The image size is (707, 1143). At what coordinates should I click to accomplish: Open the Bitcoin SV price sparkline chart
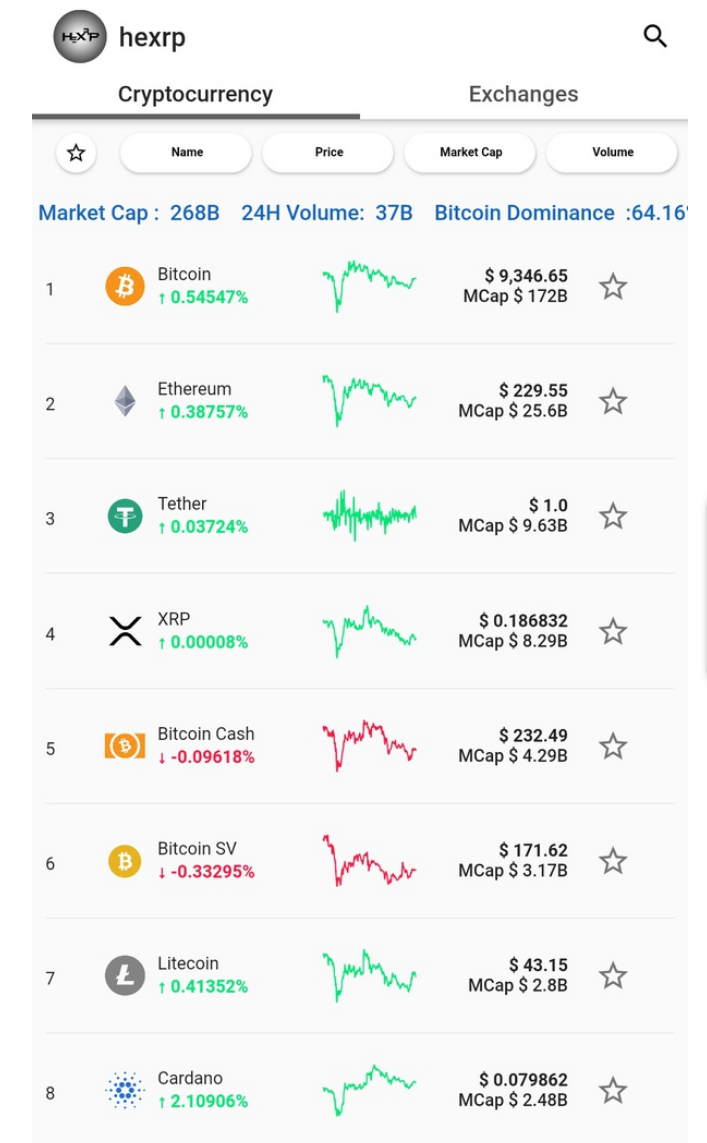(369, 861)
